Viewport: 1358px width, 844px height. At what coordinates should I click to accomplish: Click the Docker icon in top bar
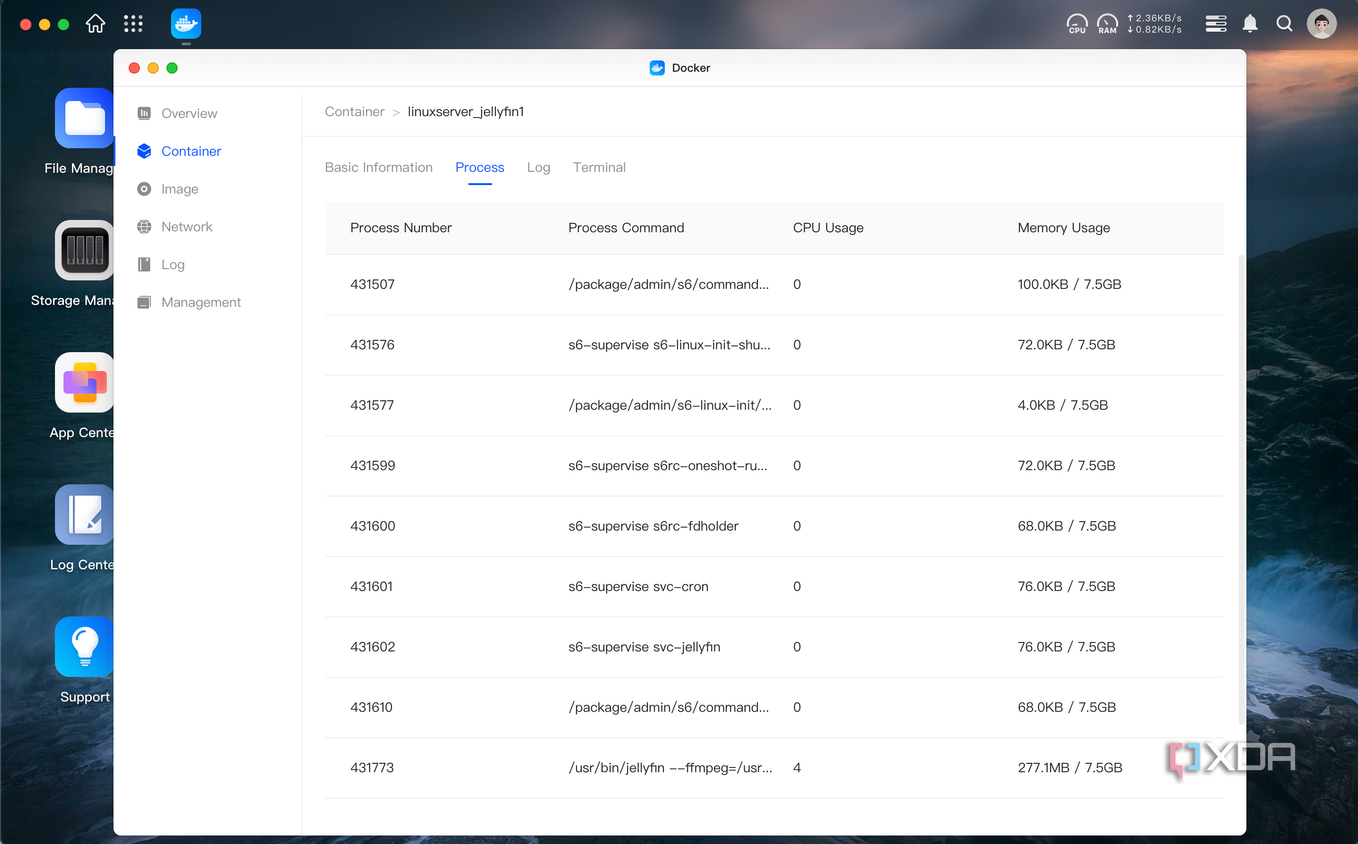click(x=186, y=23)
